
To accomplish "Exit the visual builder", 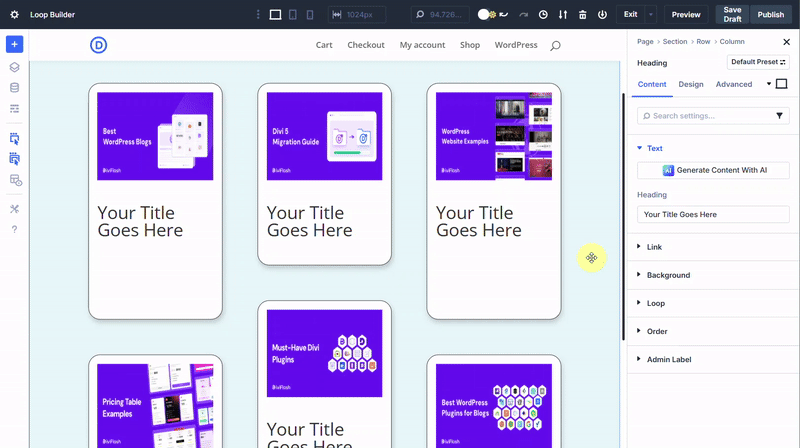I will click(631, 14).
